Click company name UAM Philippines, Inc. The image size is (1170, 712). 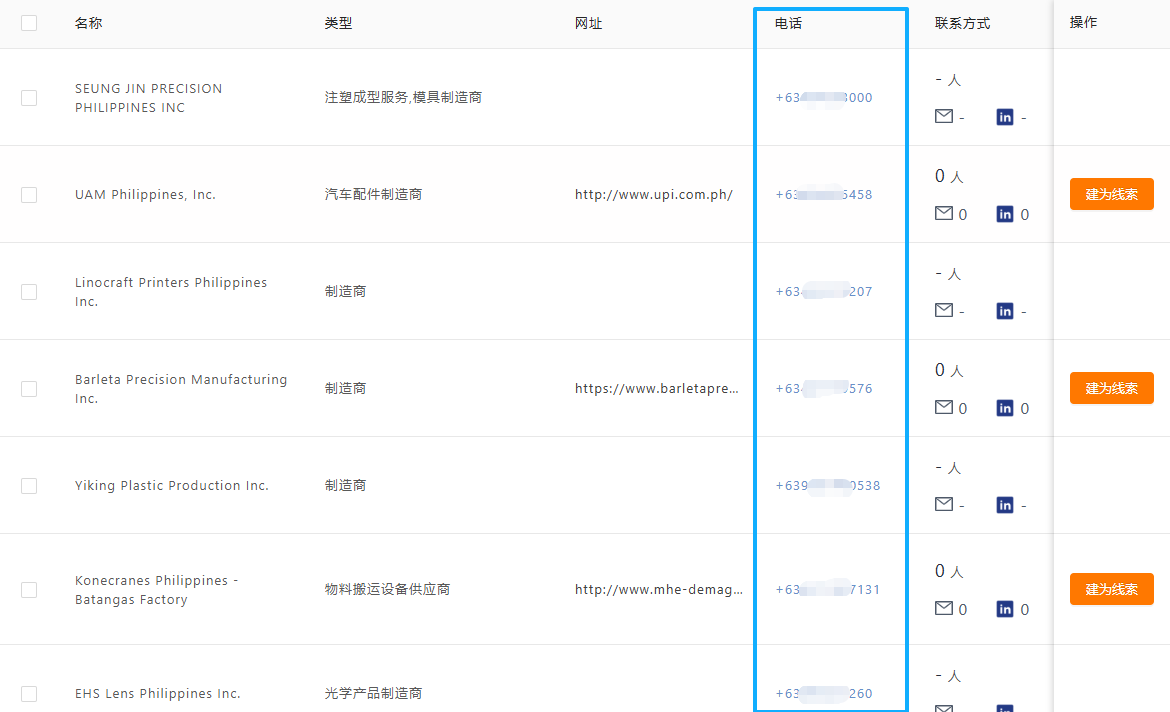point(146,195)
